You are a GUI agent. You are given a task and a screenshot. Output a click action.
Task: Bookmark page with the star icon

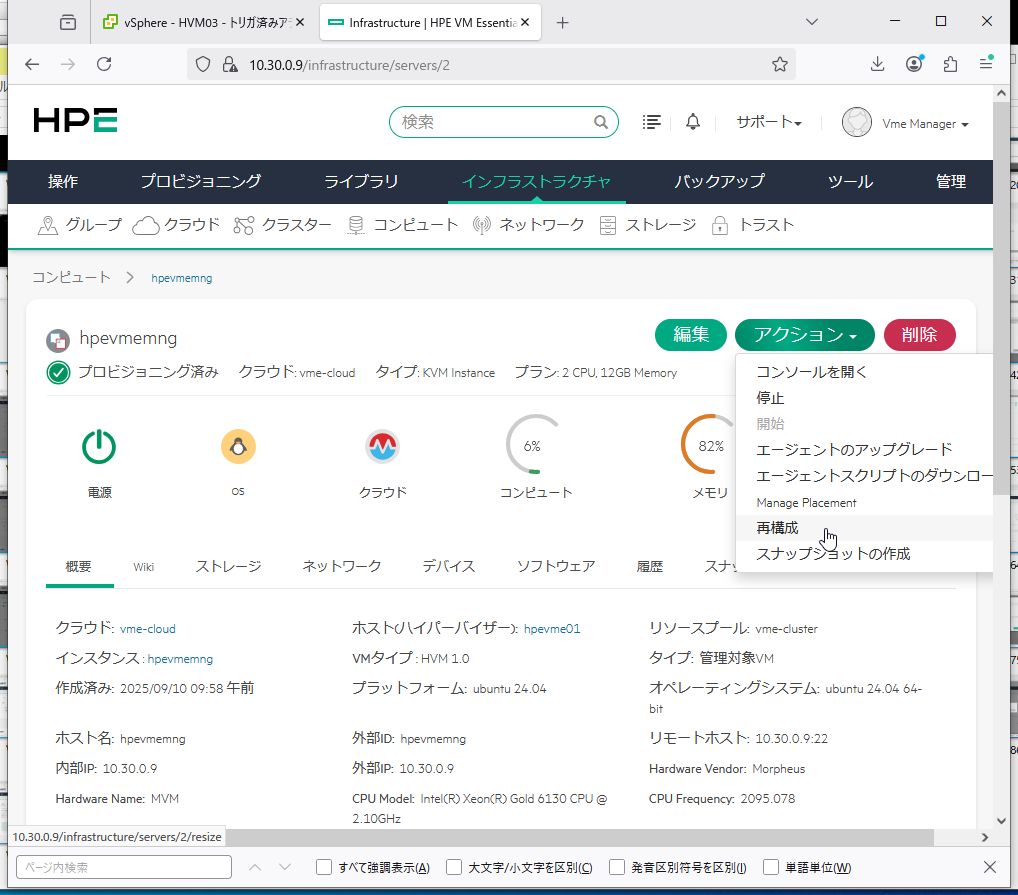(x=780, y=64)
